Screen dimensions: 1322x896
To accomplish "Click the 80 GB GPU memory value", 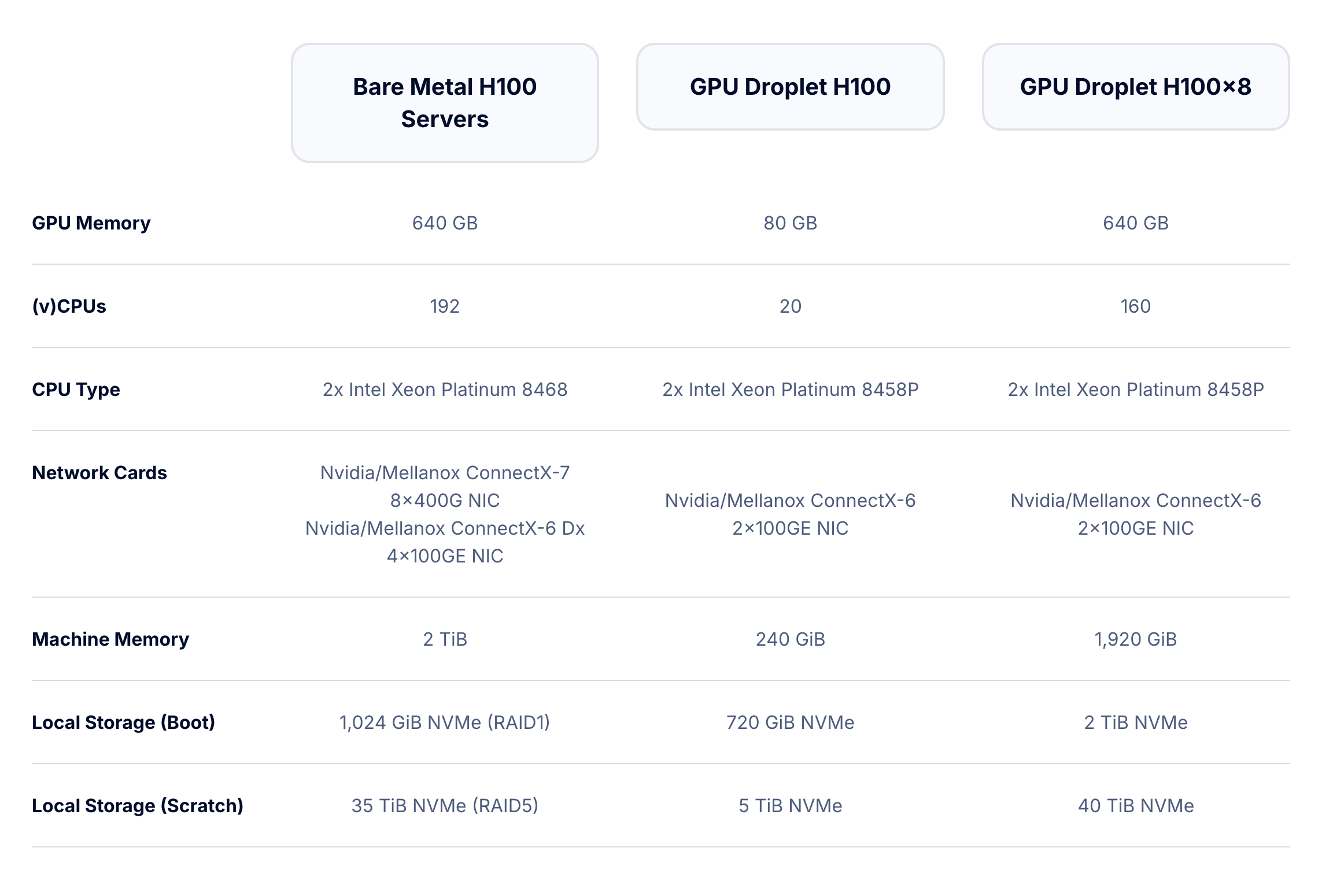I will point(790,223).
